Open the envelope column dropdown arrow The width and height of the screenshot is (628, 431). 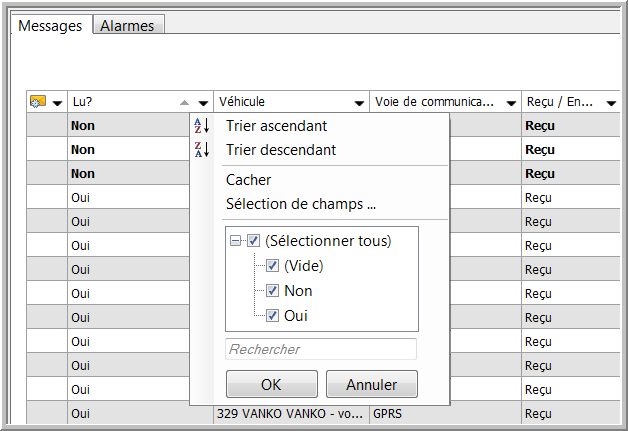57,102
